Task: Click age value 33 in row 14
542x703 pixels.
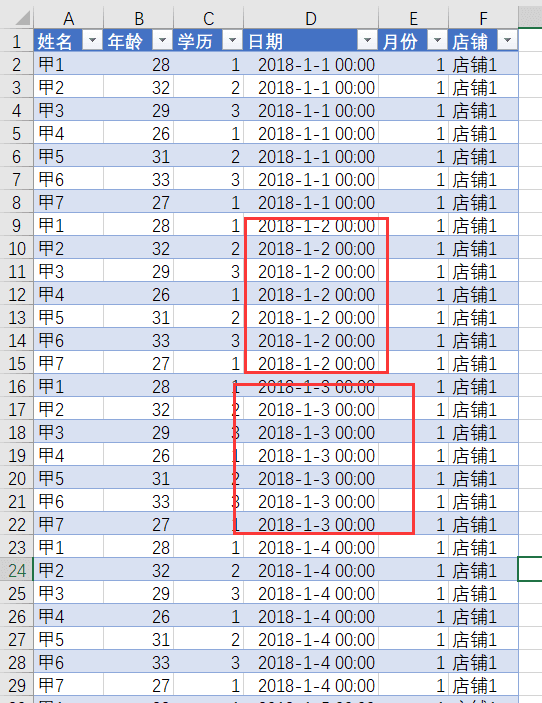Action: click(x=139, y=340)
